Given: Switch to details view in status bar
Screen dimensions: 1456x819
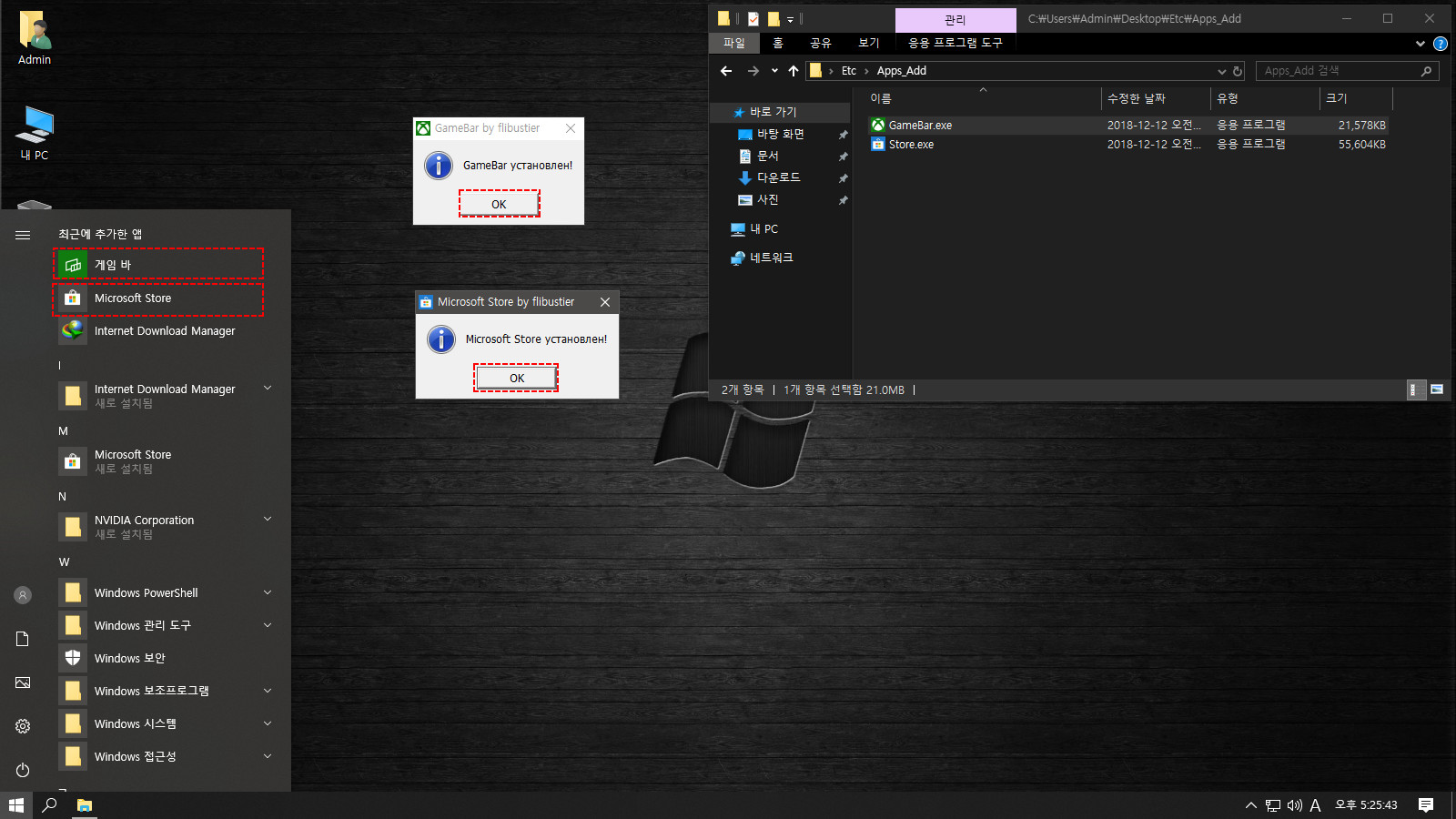Looking at the screenshot, I should point(1417,389).
